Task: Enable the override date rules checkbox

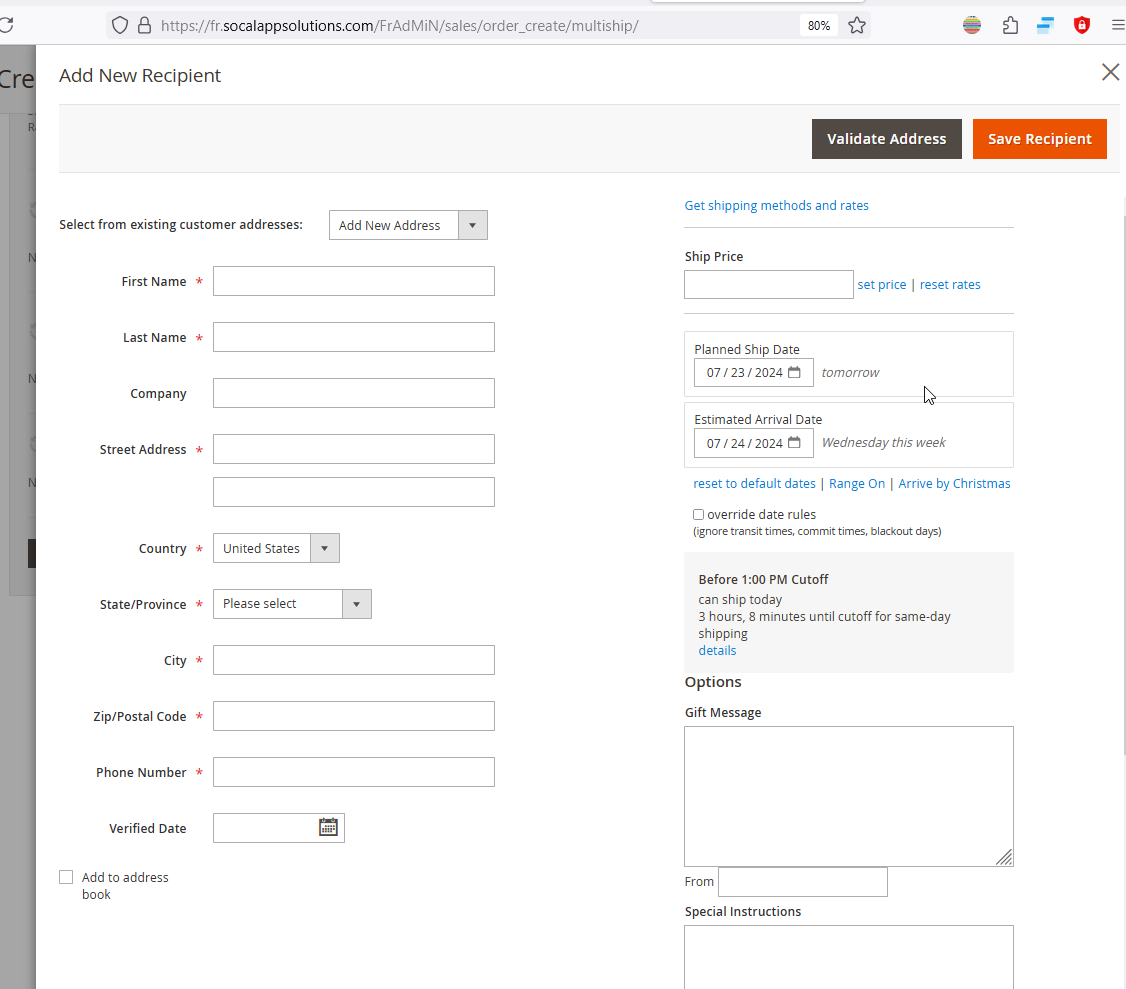Action: click(x=698, y=514)
